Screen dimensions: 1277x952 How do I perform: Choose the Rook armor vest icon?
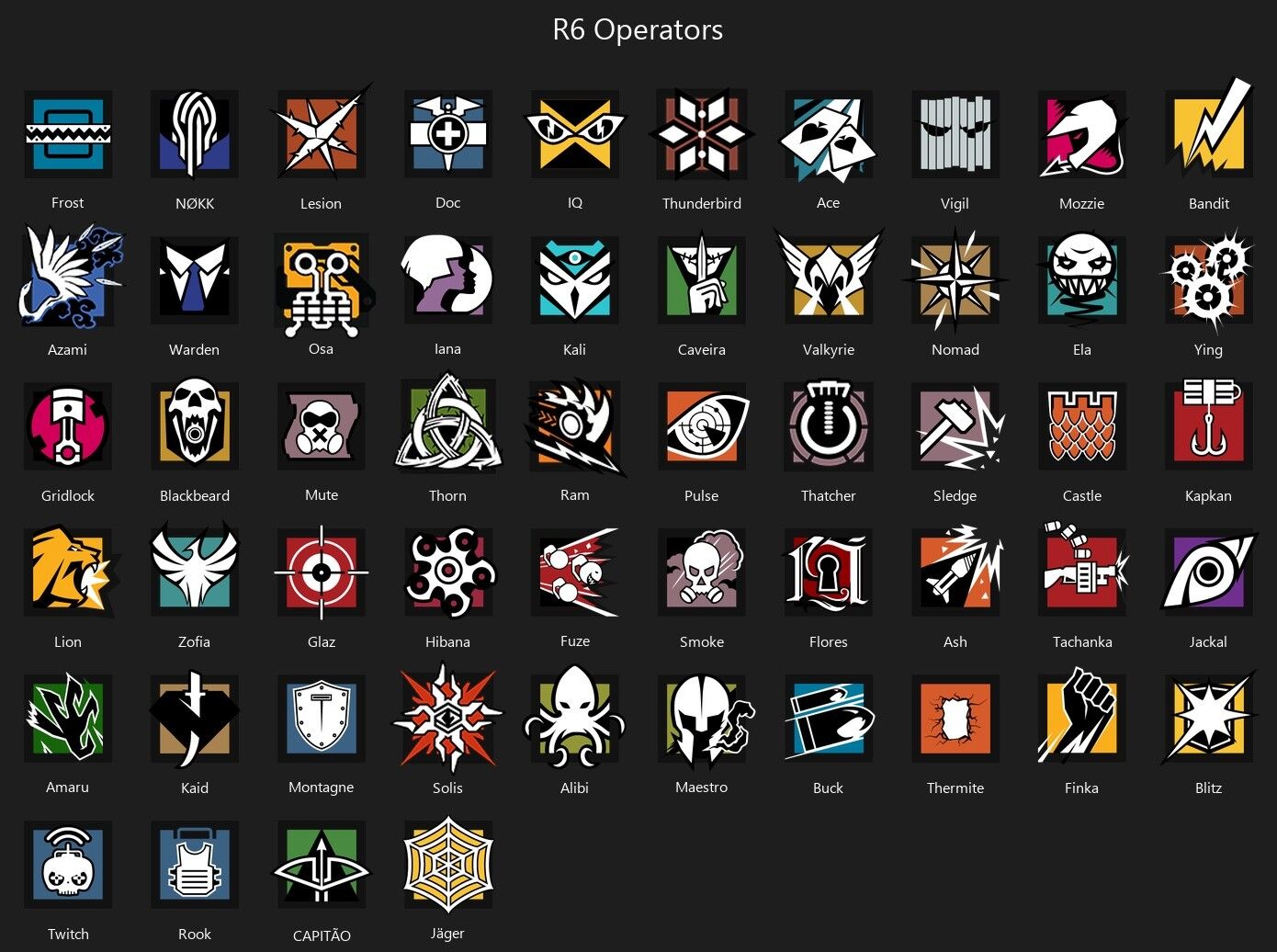coord(195,864)
